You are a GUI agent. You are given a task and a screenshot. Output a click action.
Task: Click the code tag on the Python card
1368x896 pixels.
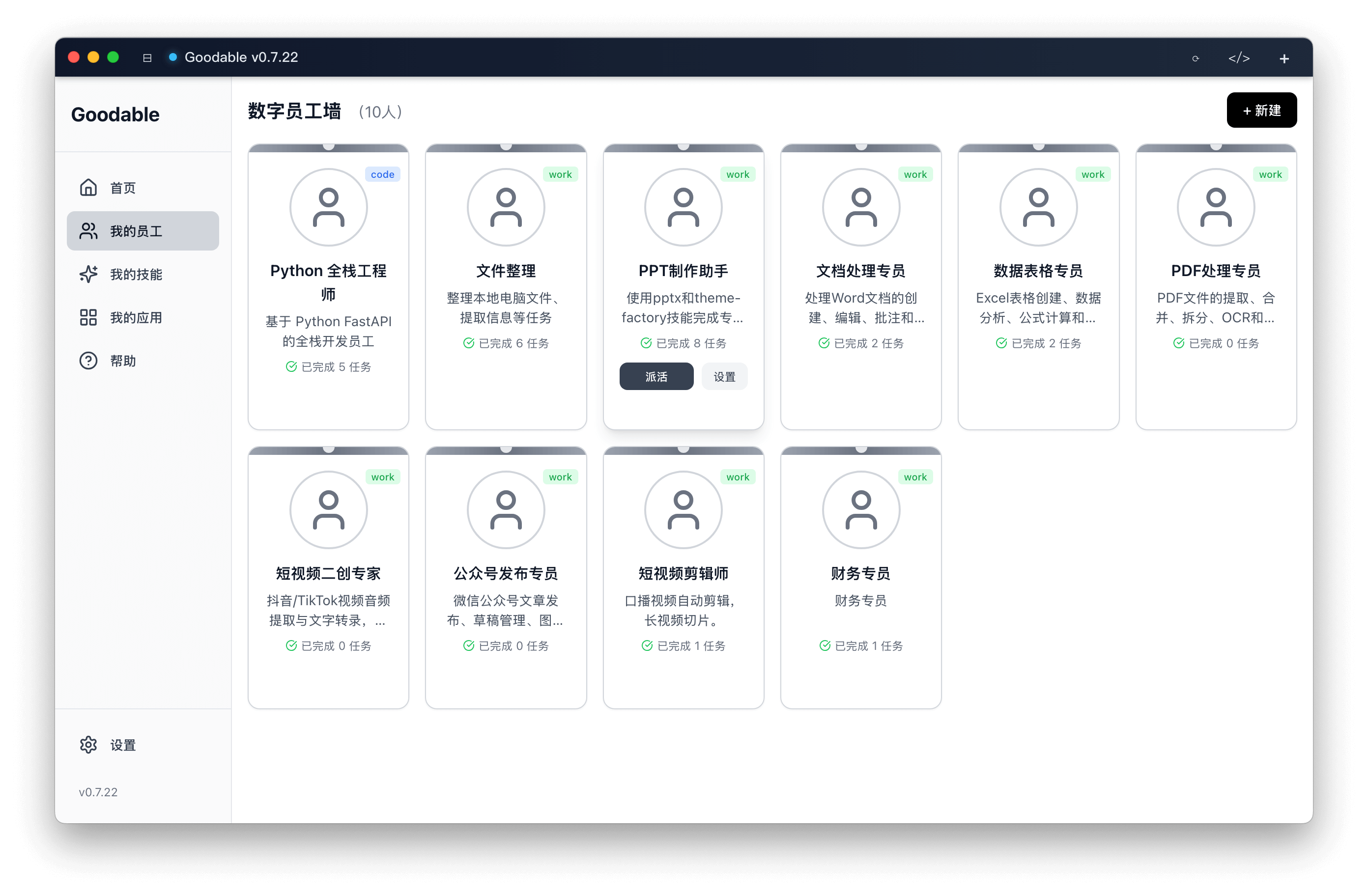[x=382, y=174]
